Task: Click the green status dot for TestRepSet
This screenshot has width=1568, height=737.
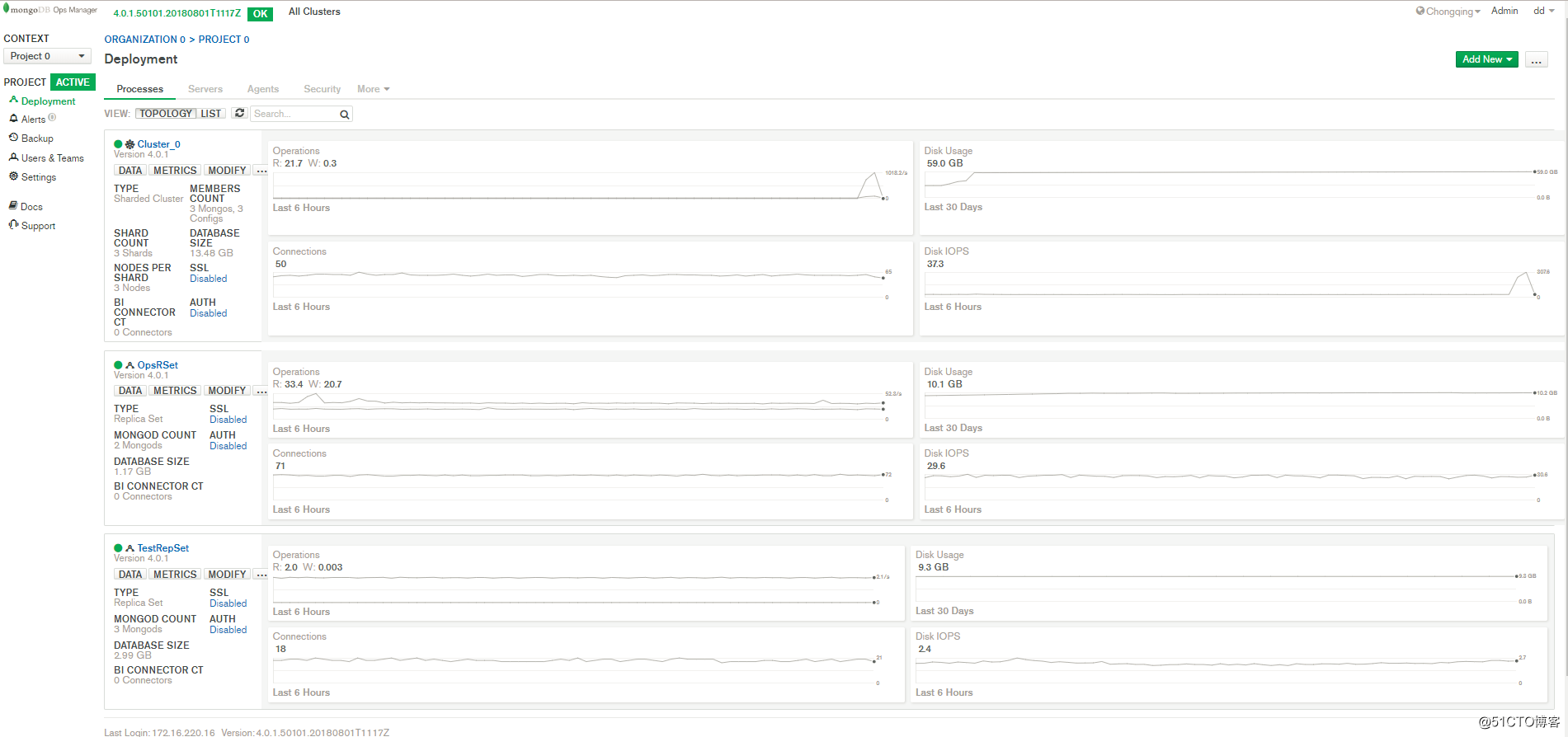Action: [118, 548]
